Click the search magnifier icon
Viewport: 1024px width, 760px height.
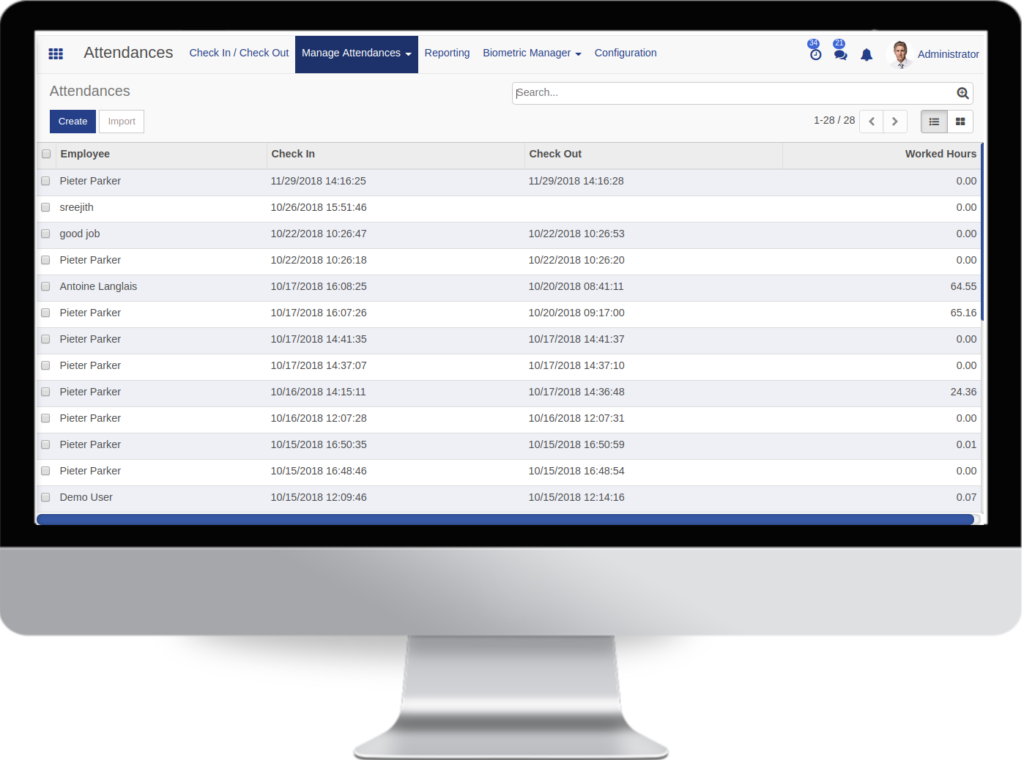(962, 93)
